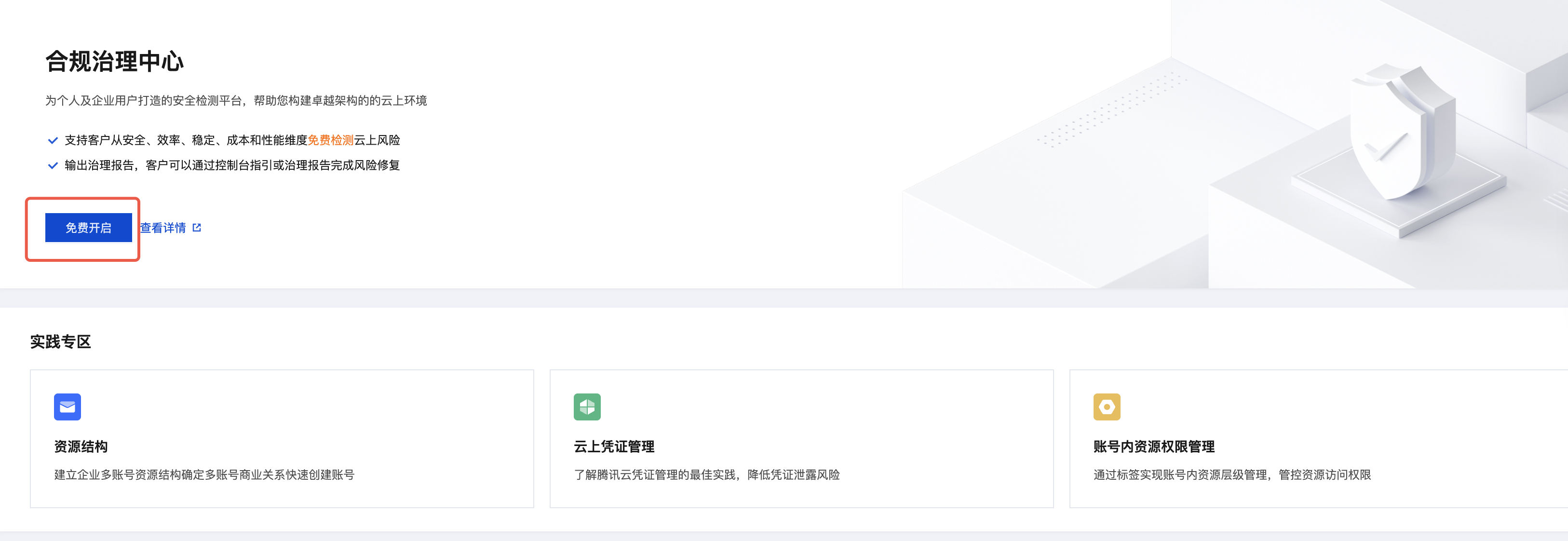Click the yellow 账号内资源权限管理 hexagon icon

pos(1107,406)
